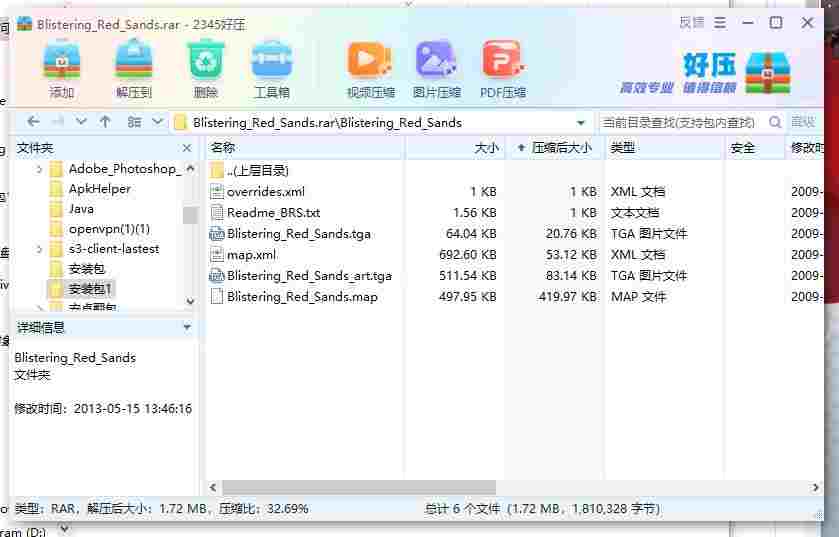Open the hamburger menu in title bar
839x537 pixels.
[720, 22]
